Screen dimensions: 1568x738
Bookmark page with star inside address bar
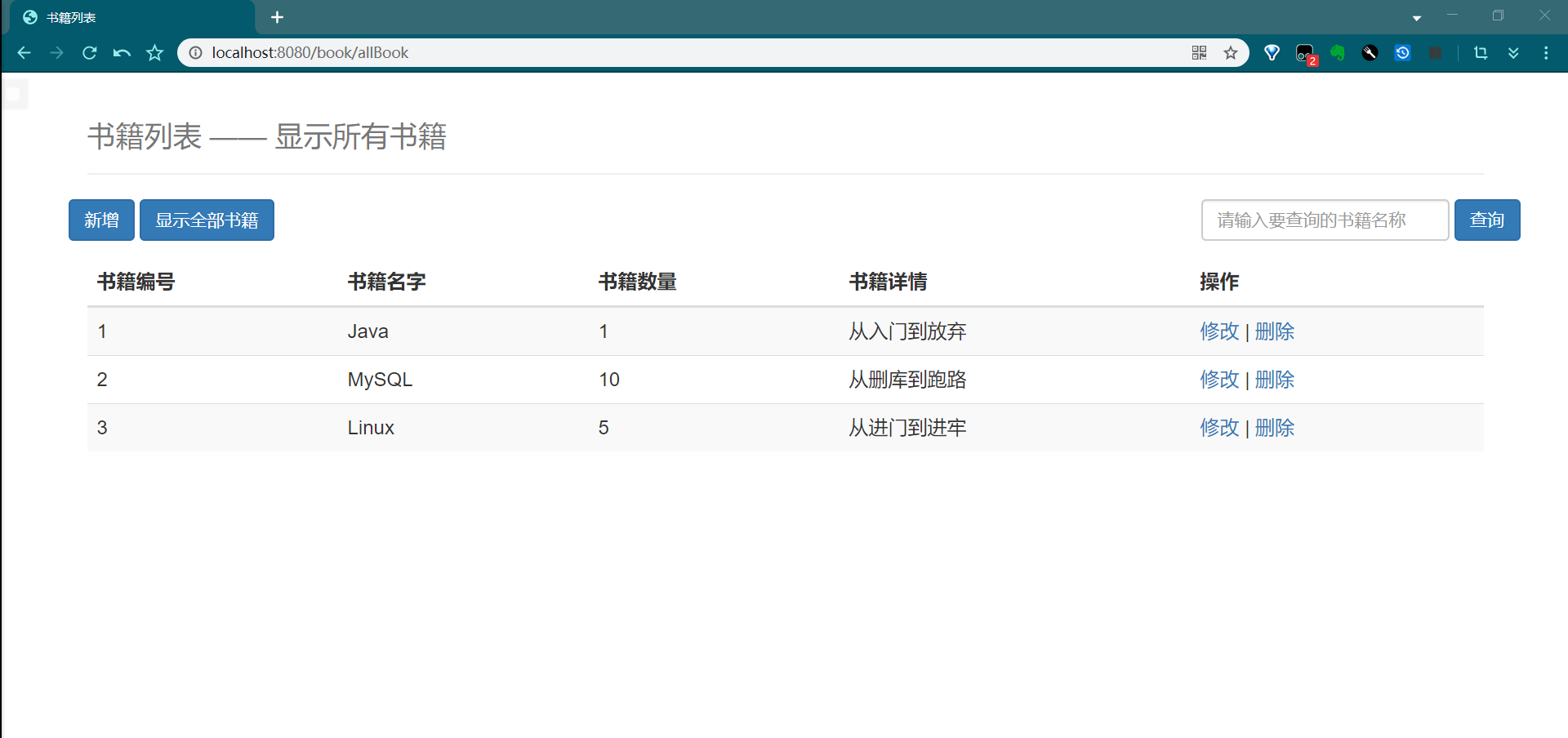[1231, 53]
